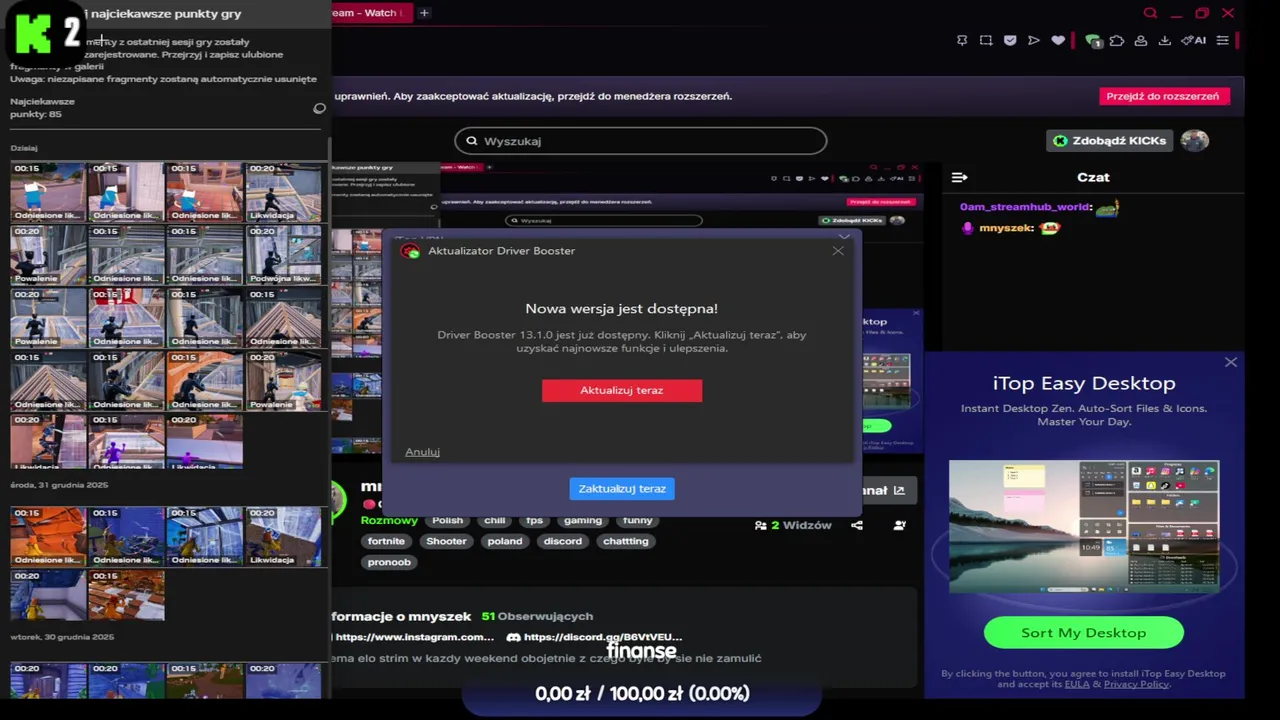Viewport: 1280px width, 720px height.
Task: Click the follow user icon beside share
Action: coord(900,525)
